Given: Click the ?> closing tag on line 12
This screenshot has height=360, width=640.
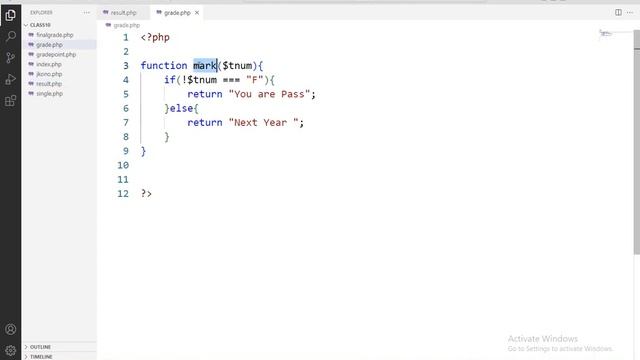Looking at the screenshot, I should click(146, 194).
